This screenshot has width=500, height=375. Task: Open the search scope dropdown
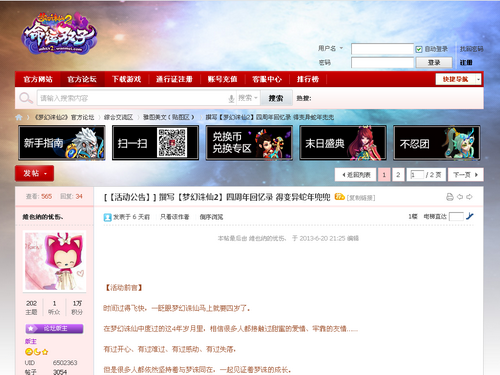point(248,98)
